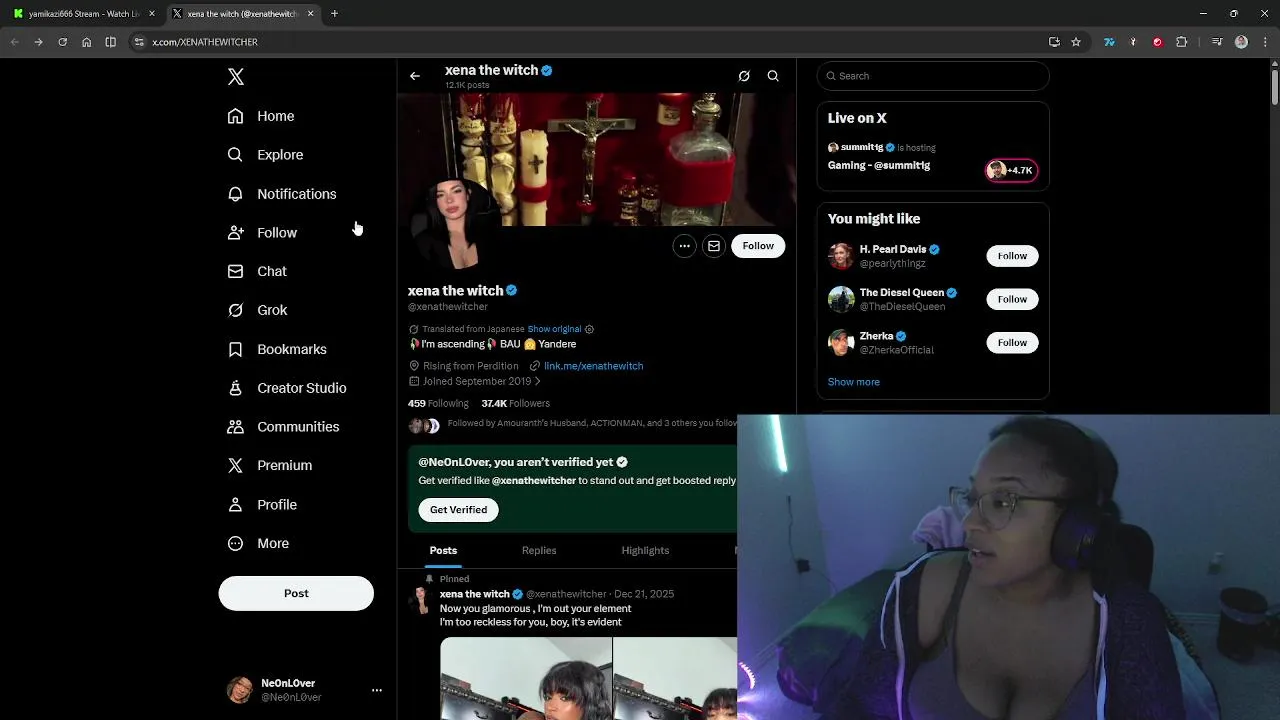
Task: Select the xena the witch browser tab
Action: pyautogui.click(x=243, y=14)
